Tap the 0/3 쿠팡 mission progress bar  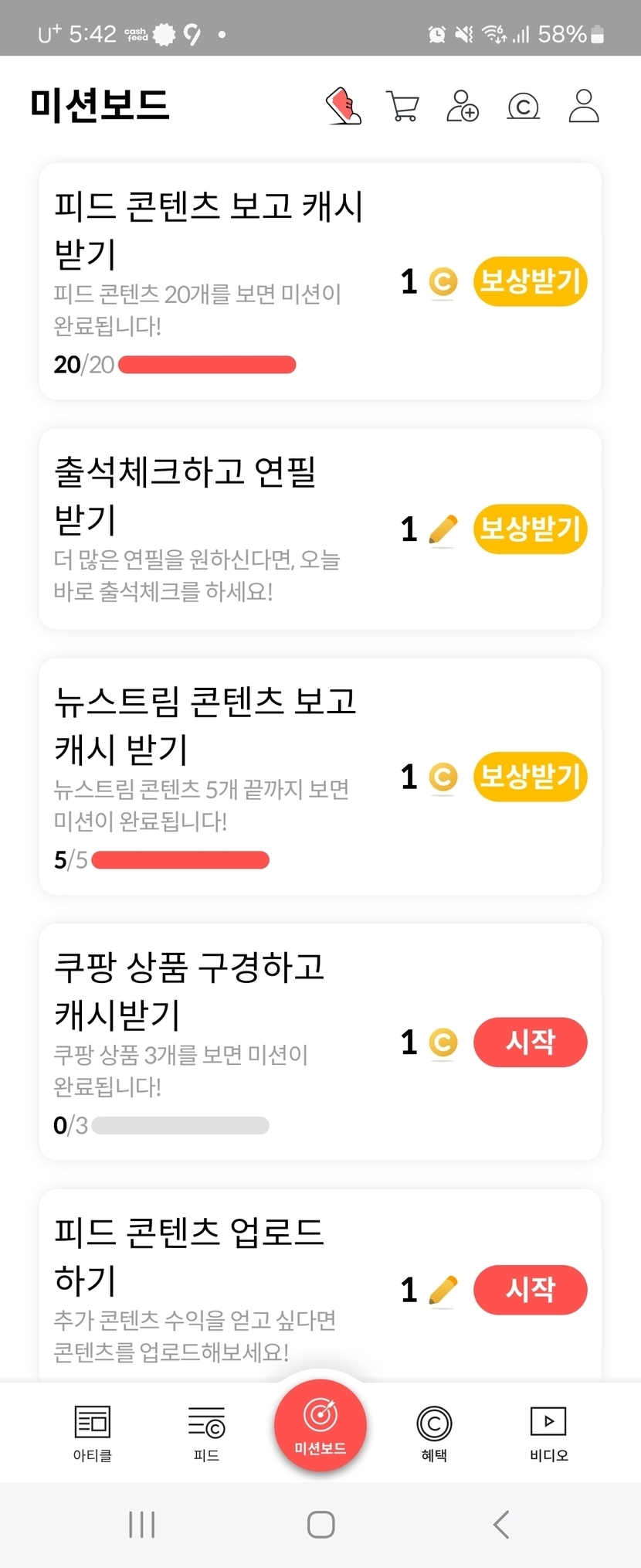(181, 1126)
